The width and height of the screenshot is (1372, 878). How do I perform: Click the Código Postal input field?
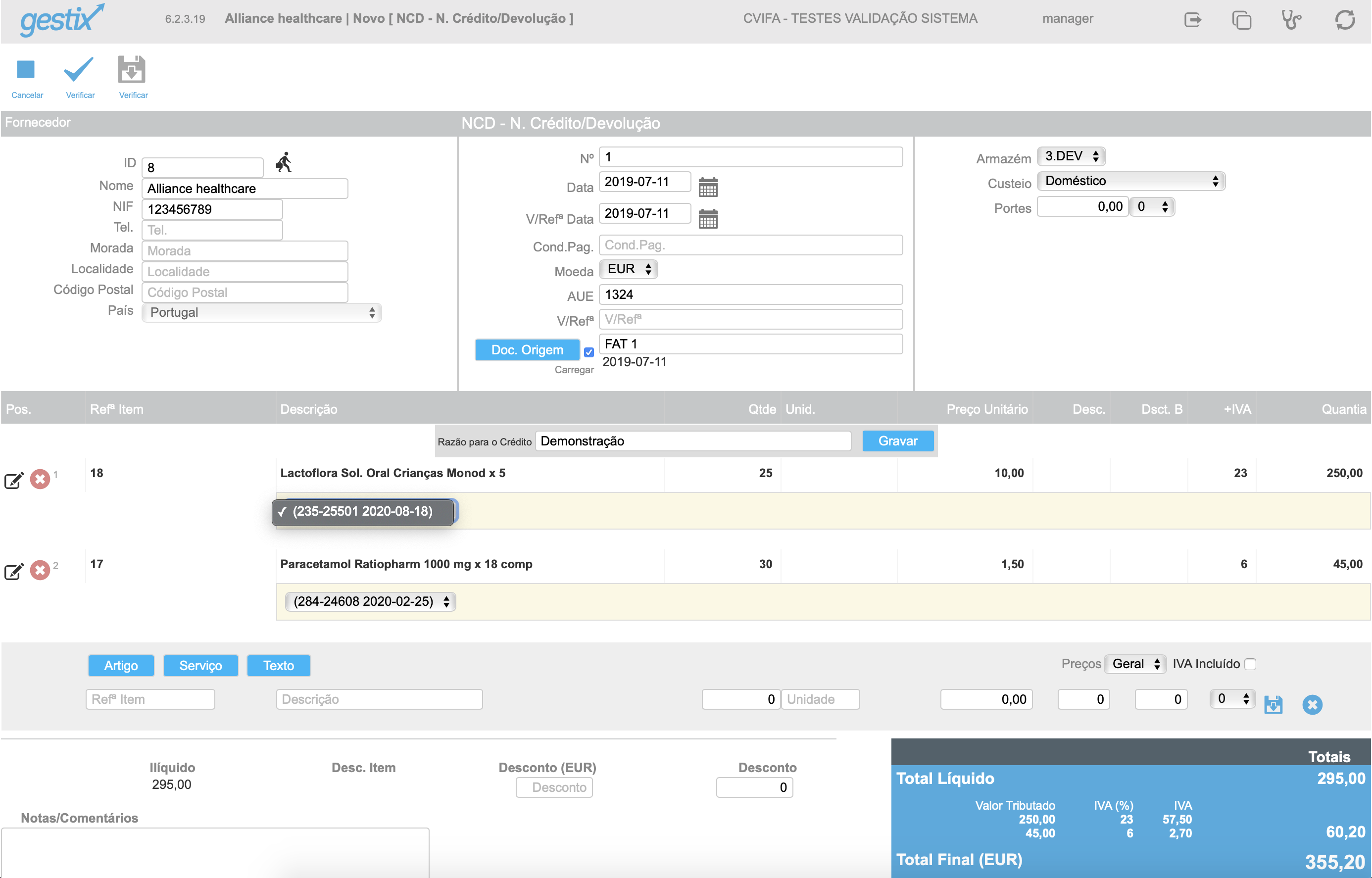click(245, 293)
